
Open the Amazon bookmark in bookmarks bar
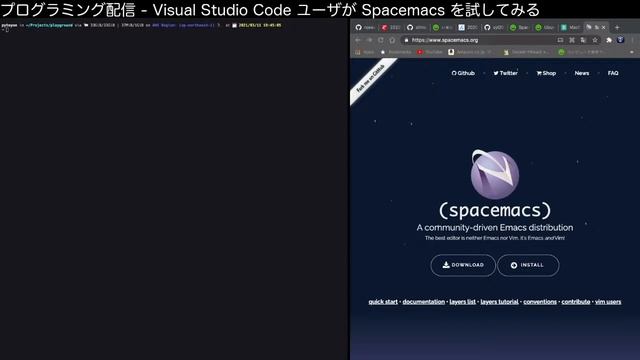[x=470, y=52]
